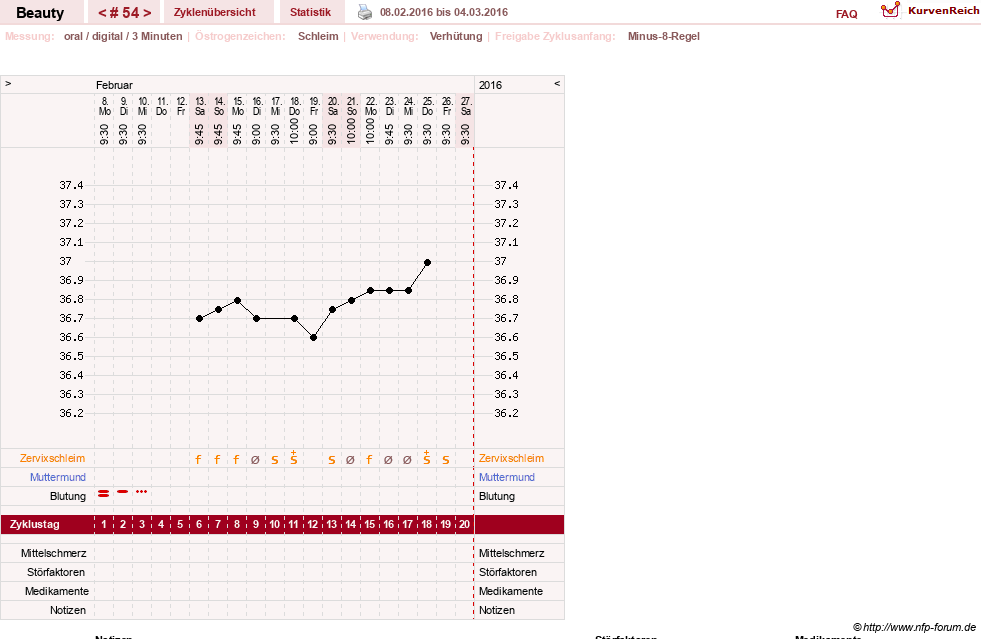The width and height of the screenshot is (981, 639).
Task: Click the date header 13. Sa
Action: (200, 106)
